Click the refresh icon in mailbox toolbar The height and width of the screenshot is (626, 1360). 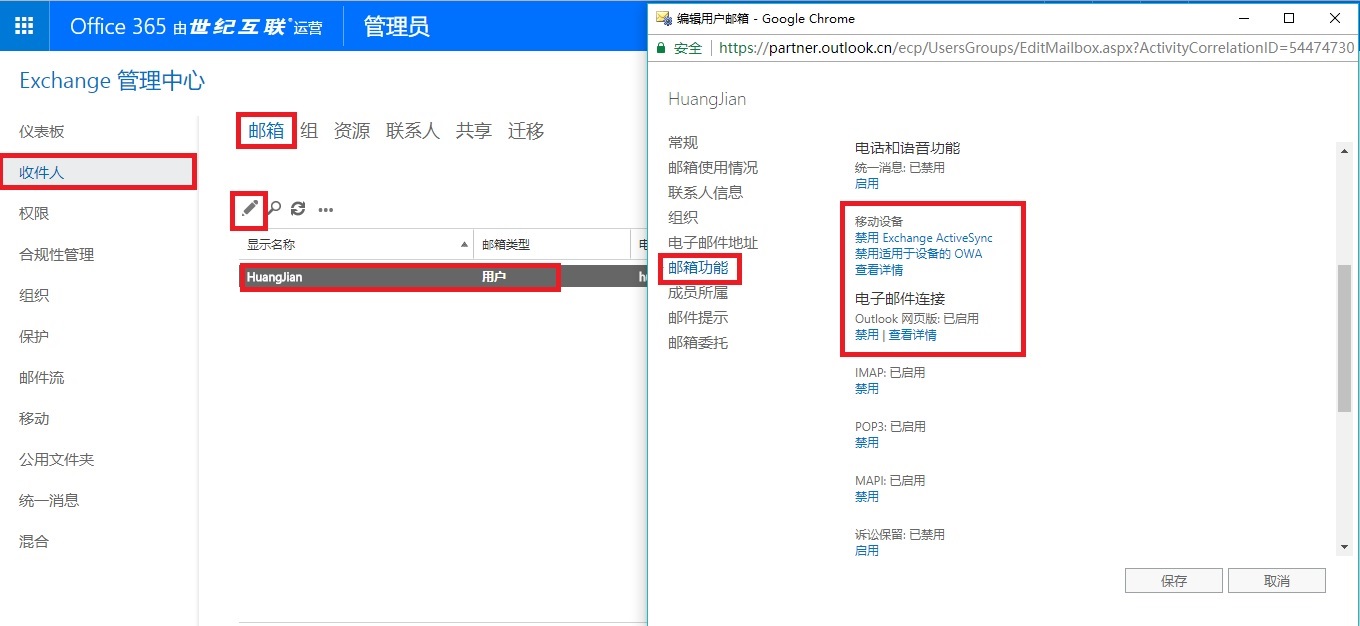(298, 209)
